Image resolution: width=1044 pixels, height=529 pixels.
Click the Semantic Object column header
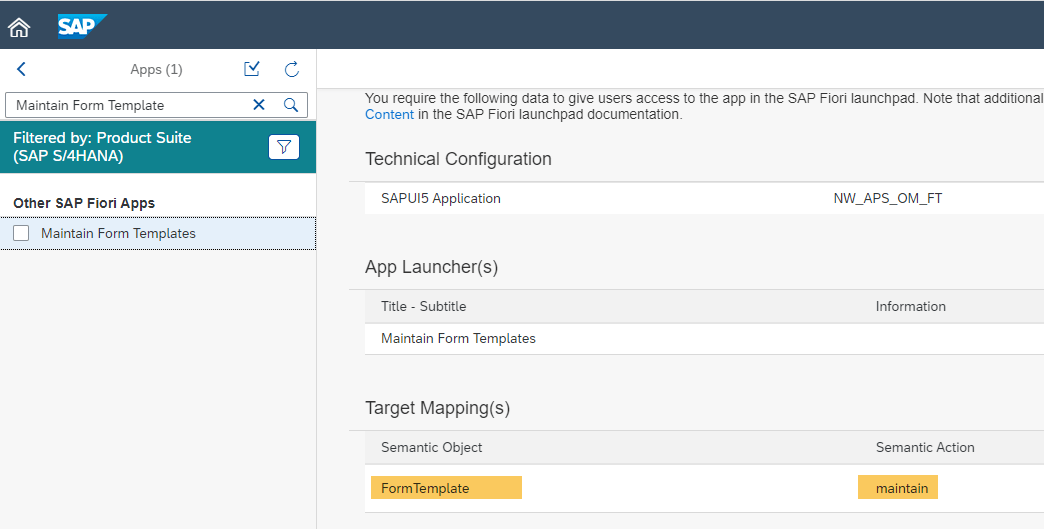(x=431, y=447)
